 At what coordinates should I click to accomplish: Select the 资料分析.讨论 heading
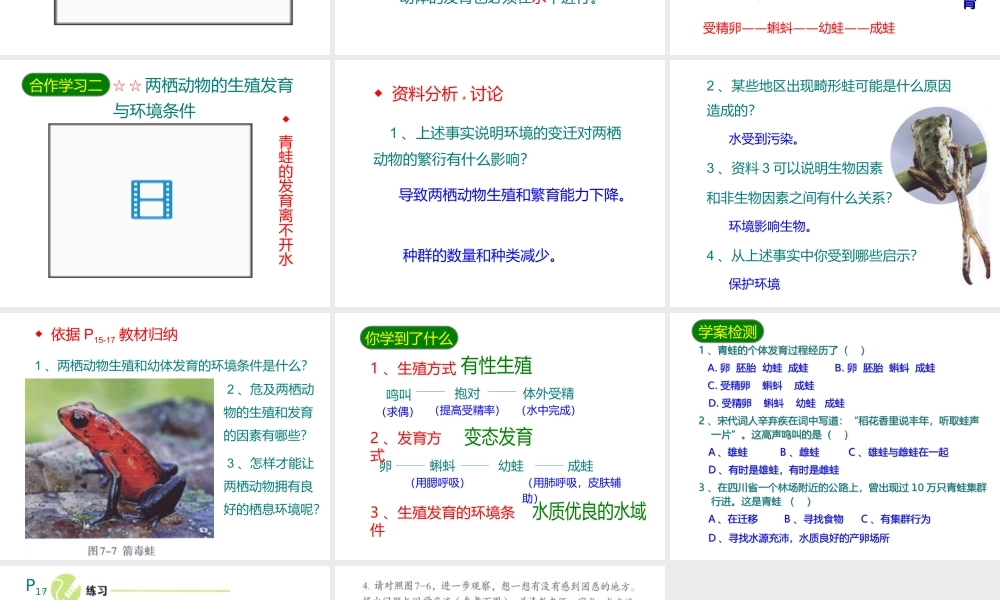[x=447, y=94]
